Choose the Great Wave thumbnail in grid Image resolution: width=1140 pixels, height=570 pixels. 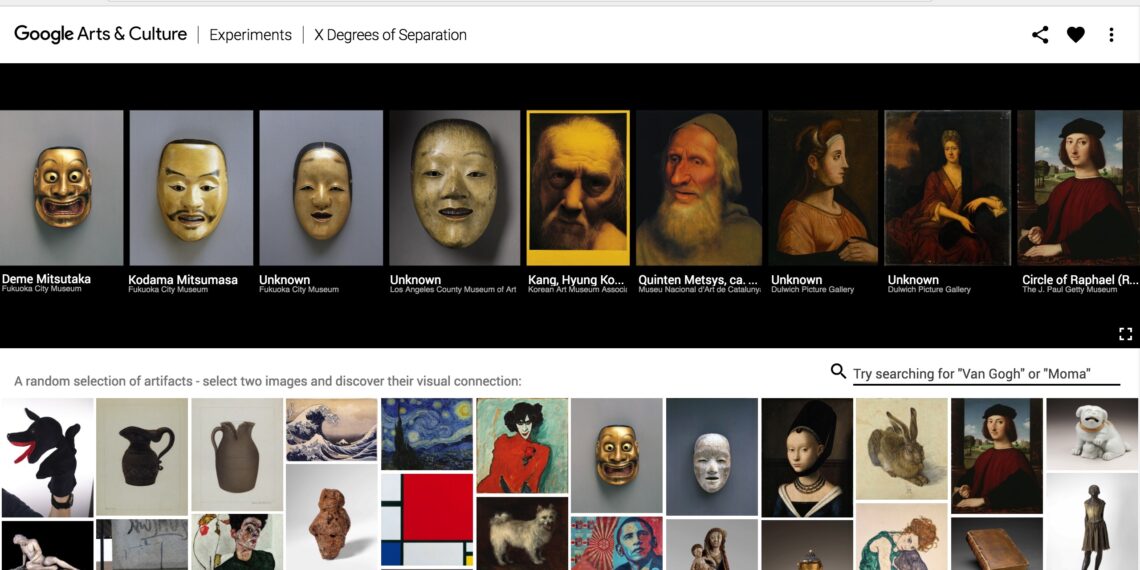[331, 430]
